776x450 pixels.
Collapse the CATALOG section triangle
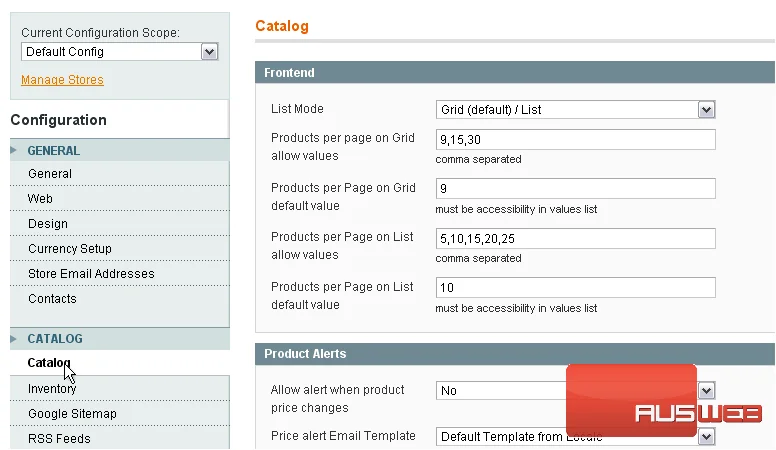[x=14, y=339]
